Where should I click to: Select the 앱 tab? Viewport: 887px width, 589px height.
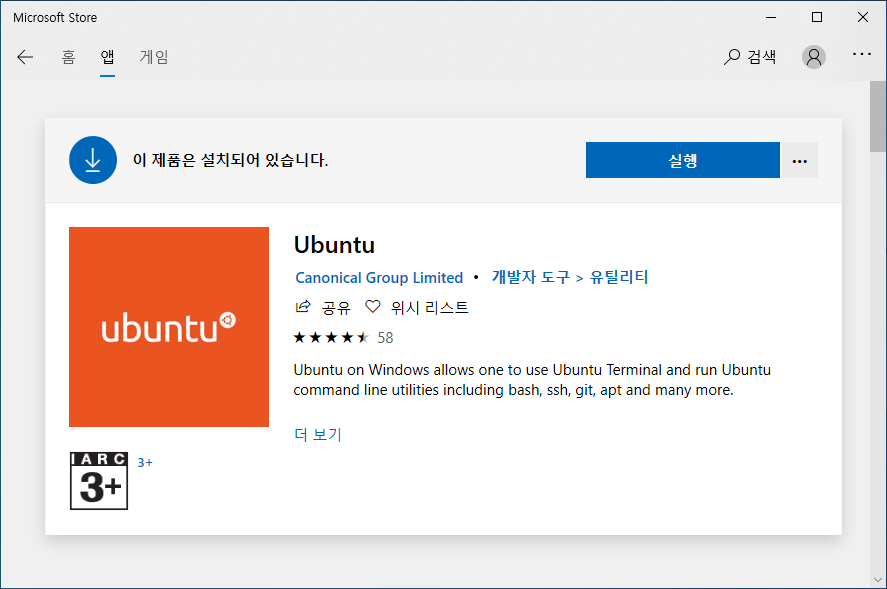click(107, 57)
